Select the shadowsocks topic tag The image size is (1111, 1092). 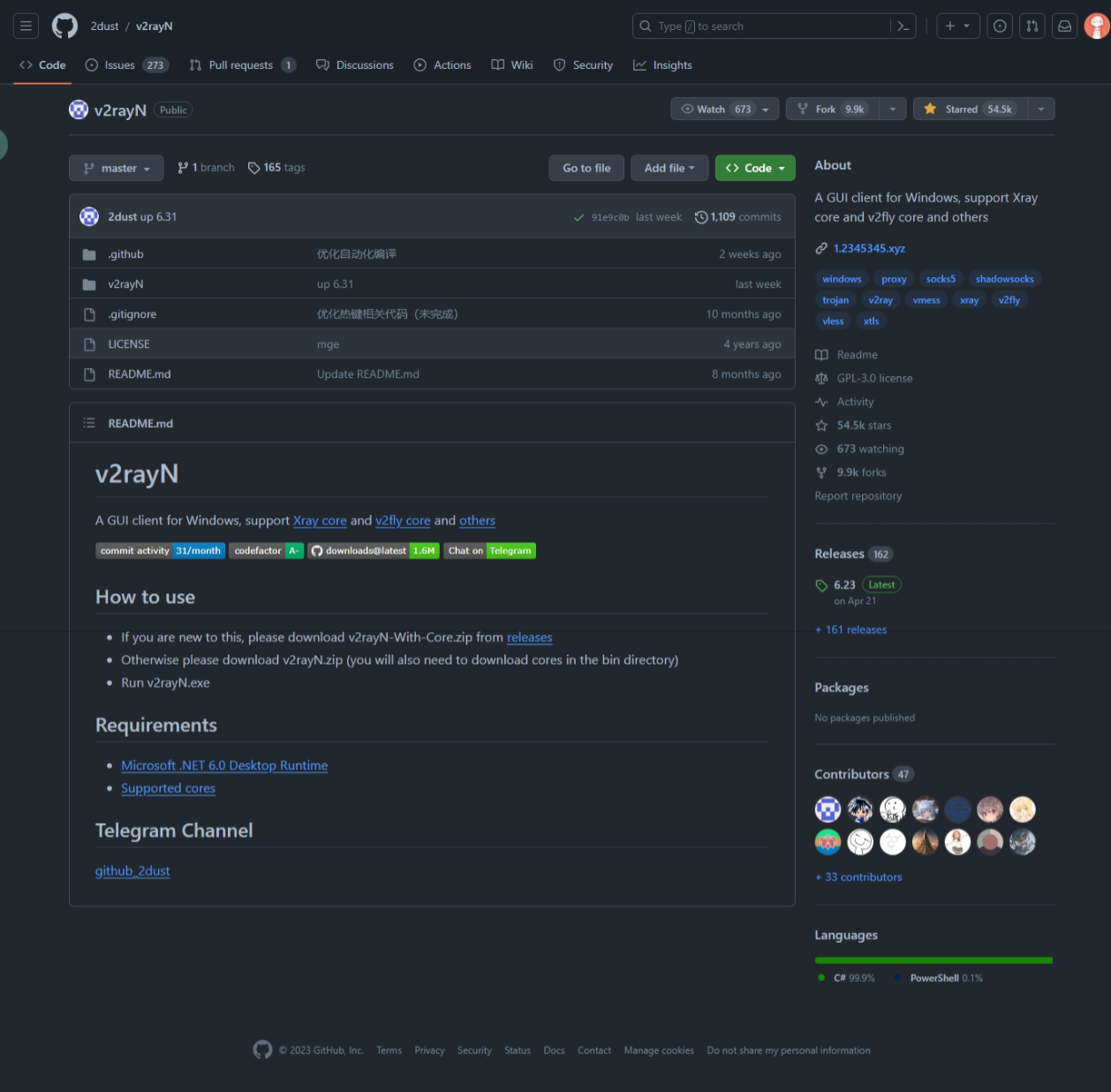[x=1004, y=279]
